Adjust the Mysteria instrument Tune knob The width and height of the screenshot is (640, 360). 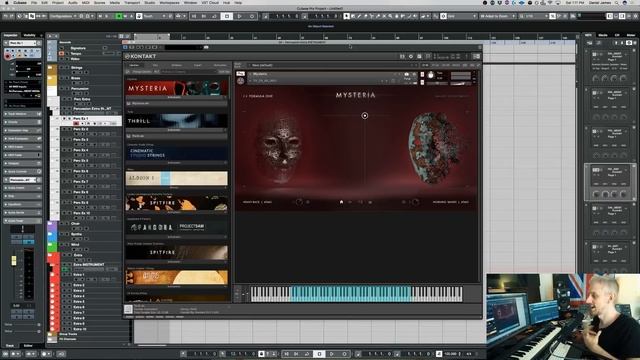431,76
